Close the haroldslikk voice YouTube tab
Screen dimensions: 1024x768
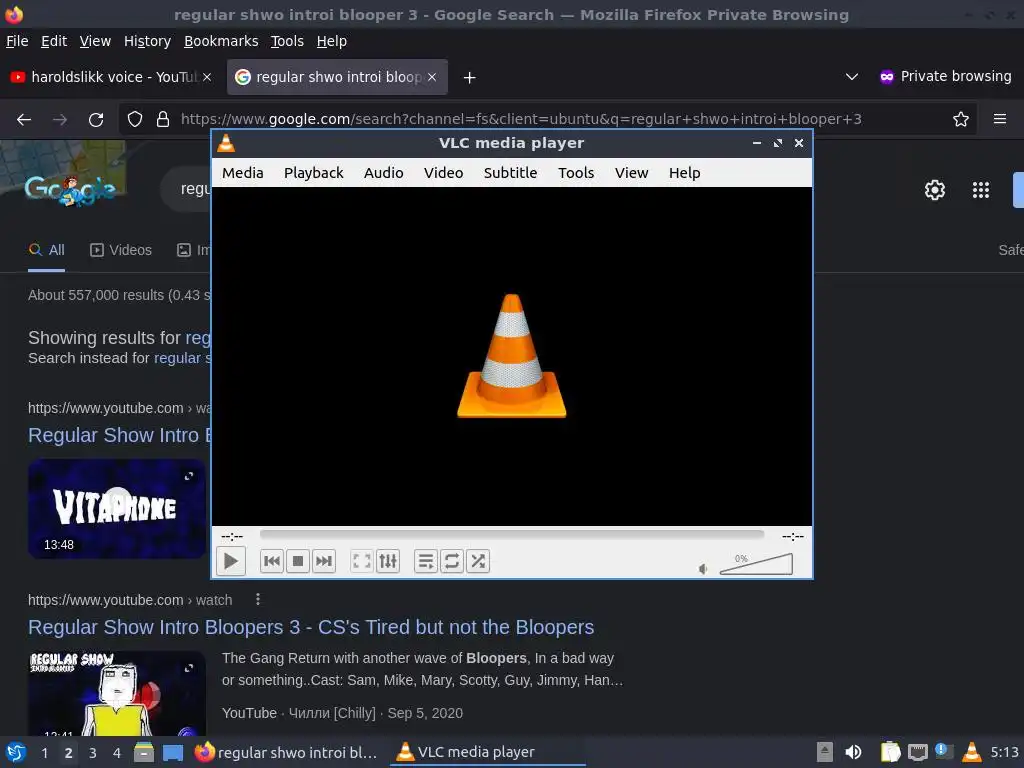pyautogui.click(x=207, y=77)
